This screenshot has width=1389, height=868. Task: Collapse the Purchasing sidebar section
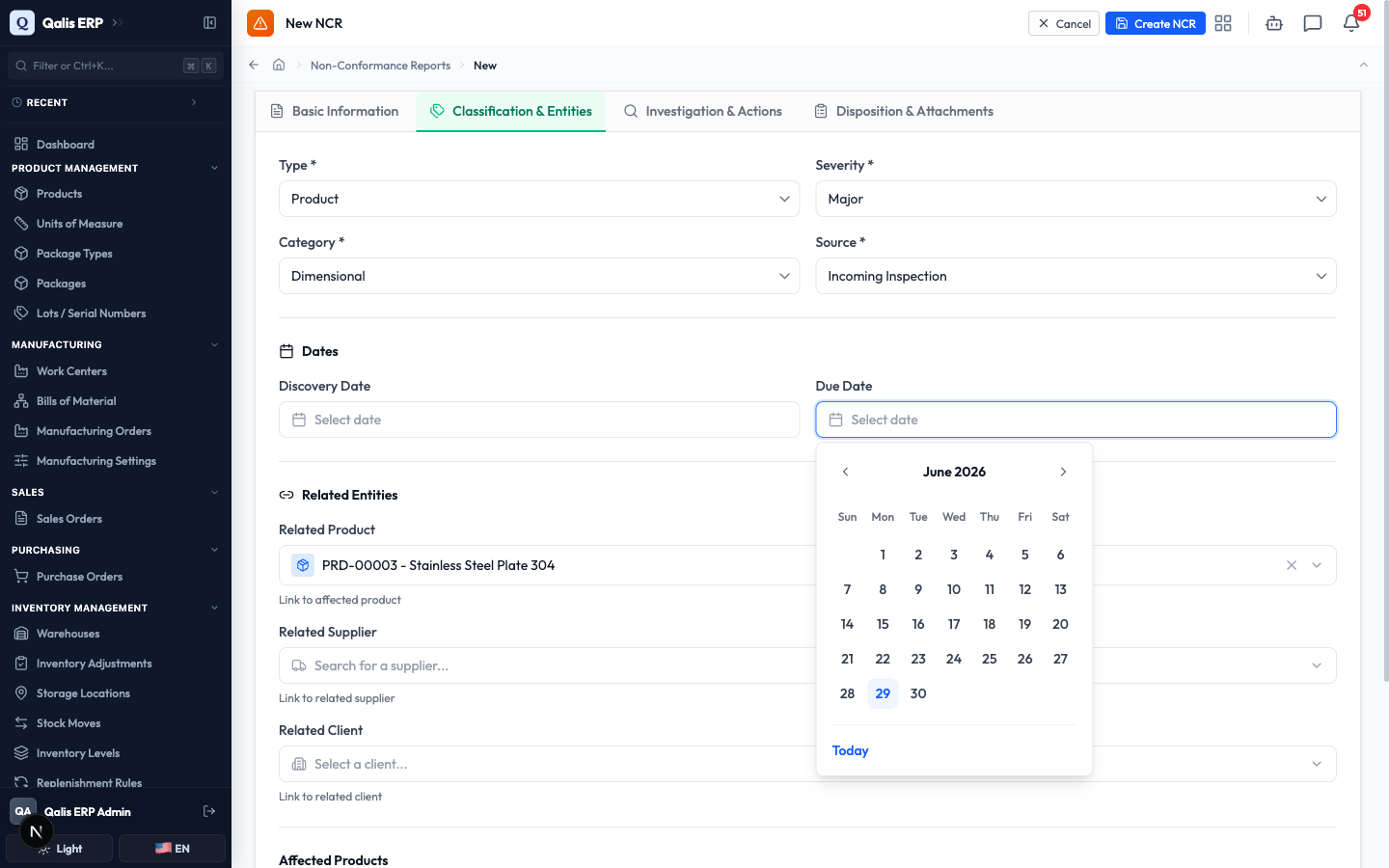pos(214,550)
